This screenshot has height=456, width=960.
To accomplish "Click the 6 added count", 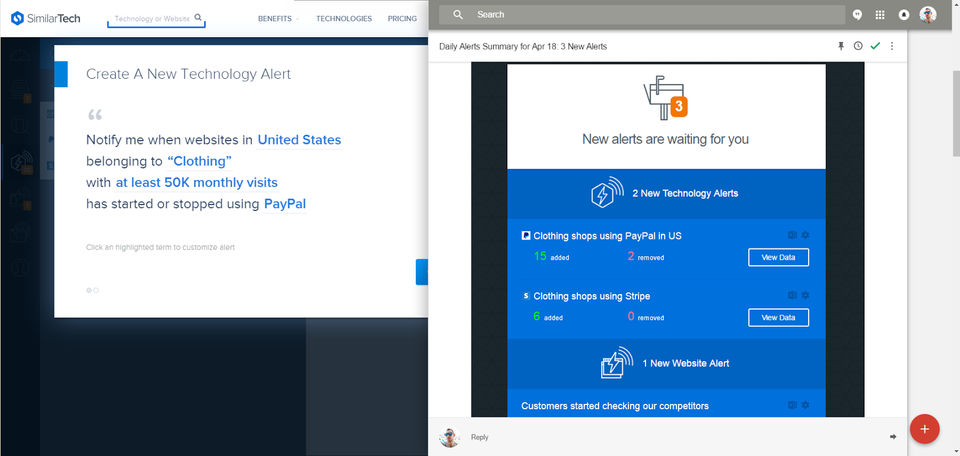I will click(x=547, y=316).
